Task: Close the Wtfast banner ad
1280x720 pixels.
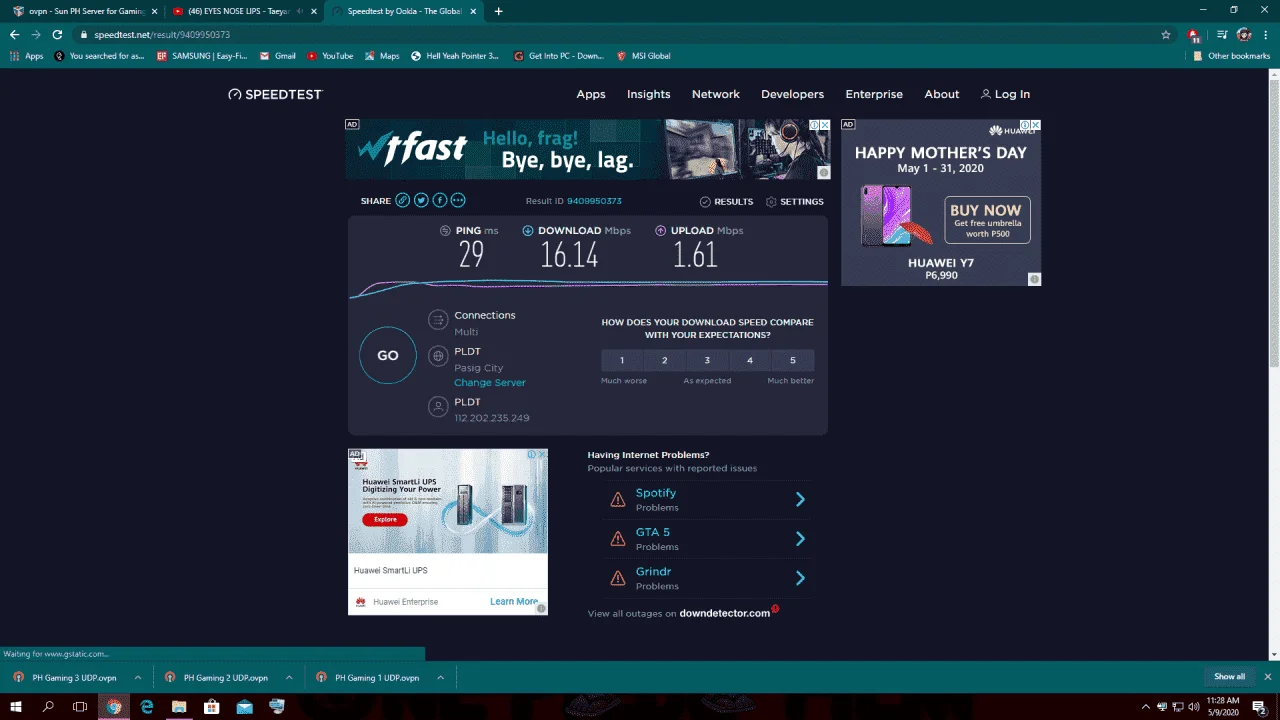Action: [825, 125]
